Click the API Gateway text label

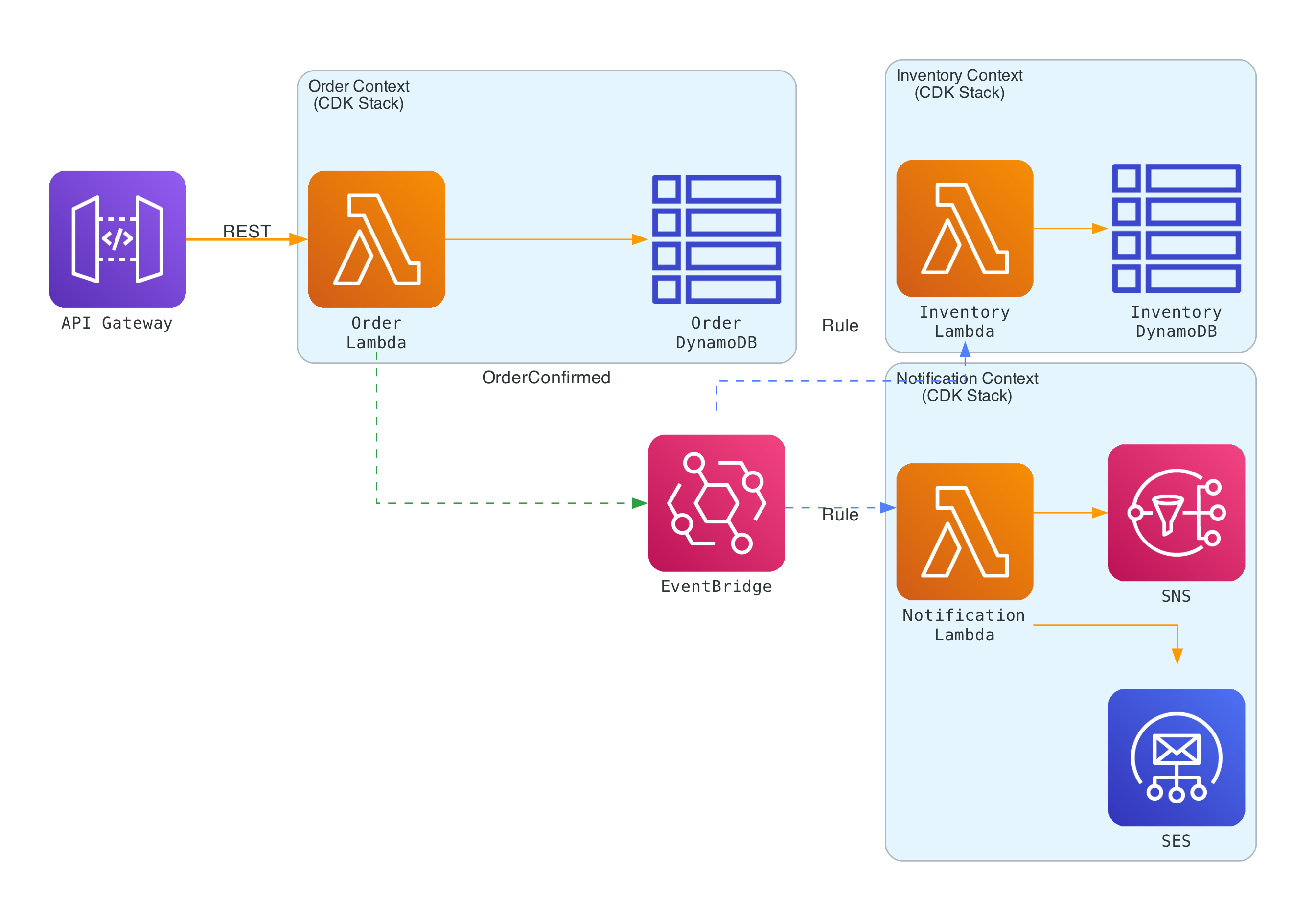tap(117, 323)
